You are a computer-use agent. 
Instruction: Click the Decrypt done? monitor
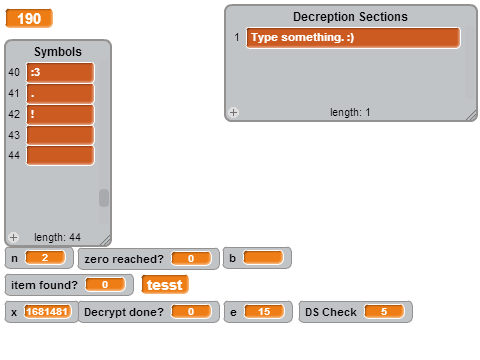click(148, 312)
